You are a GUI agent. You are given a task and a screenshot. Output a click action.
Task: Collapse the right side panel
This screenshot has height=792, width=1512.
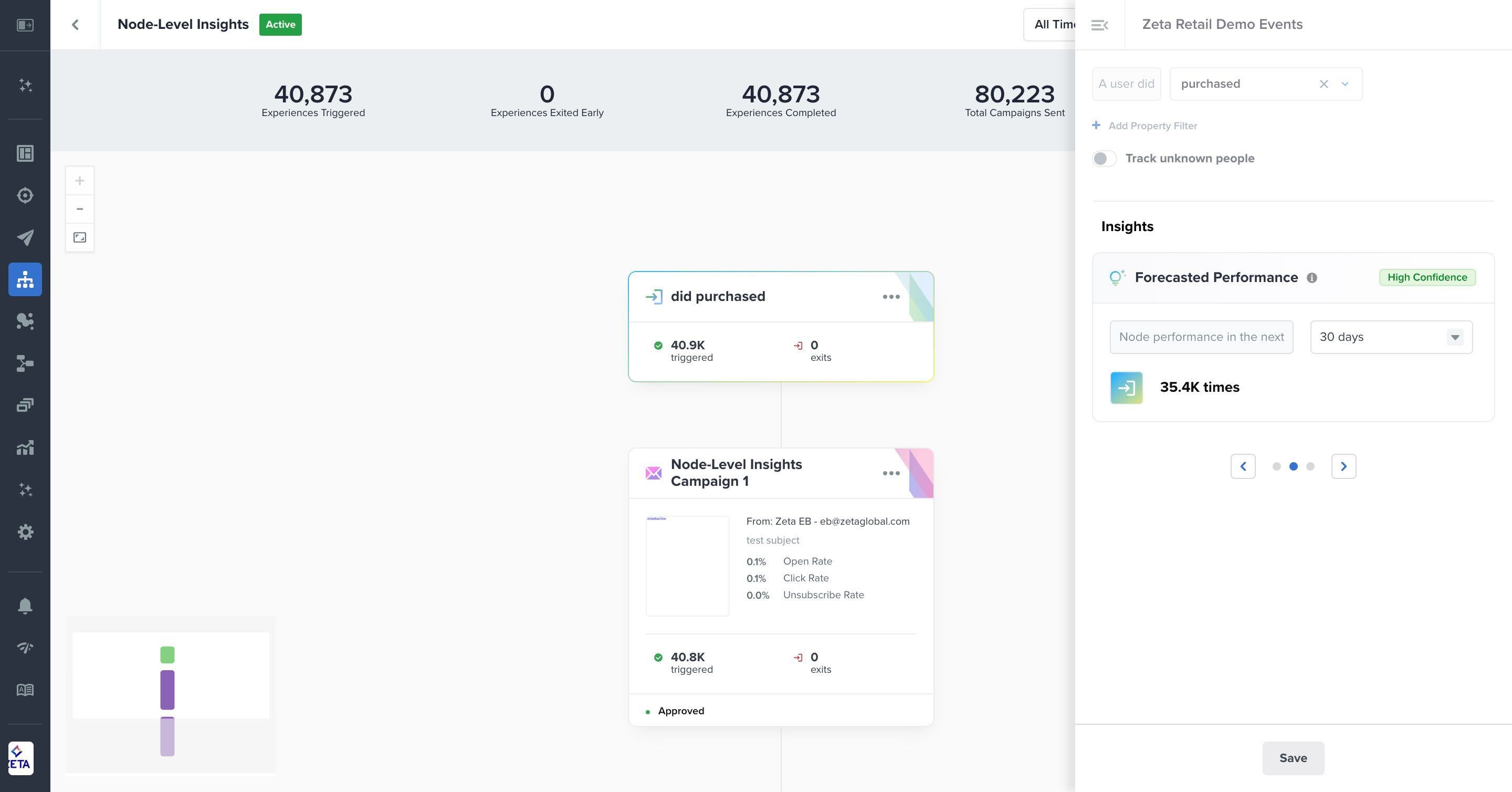click(x=1099, y=25)
